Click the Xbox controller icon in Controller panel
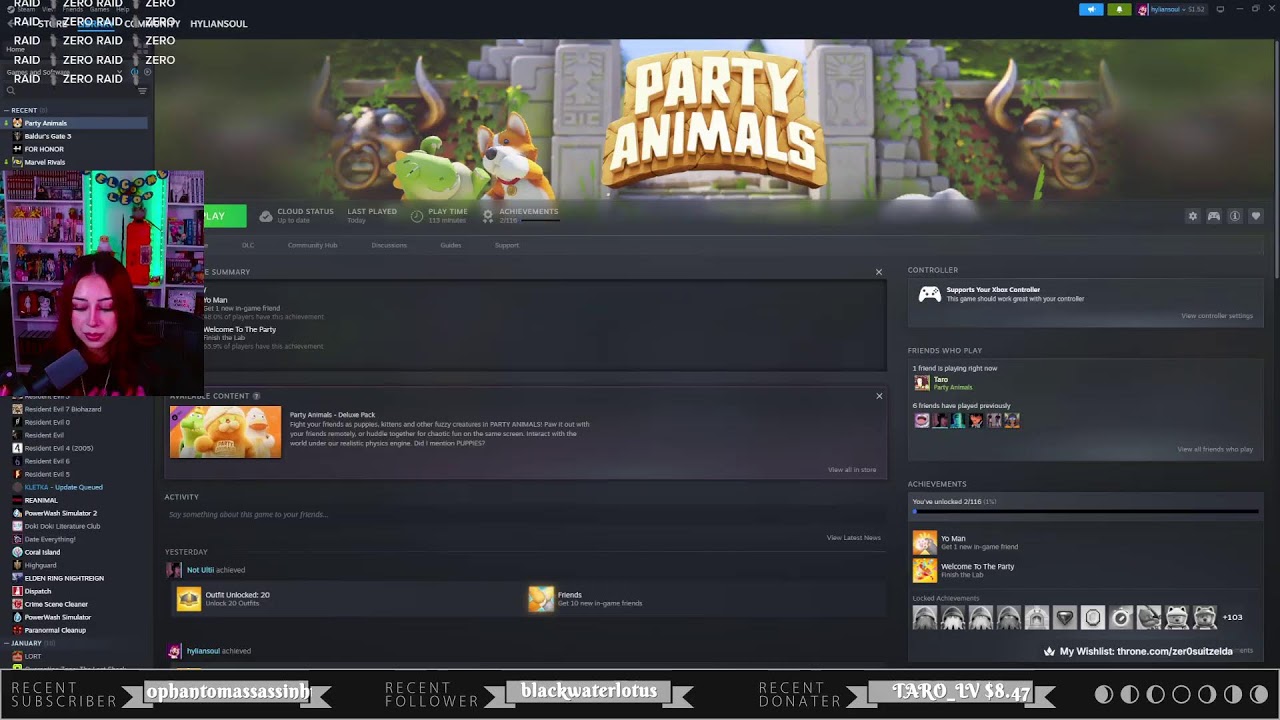1280x720 pixels. coord(930,294)
